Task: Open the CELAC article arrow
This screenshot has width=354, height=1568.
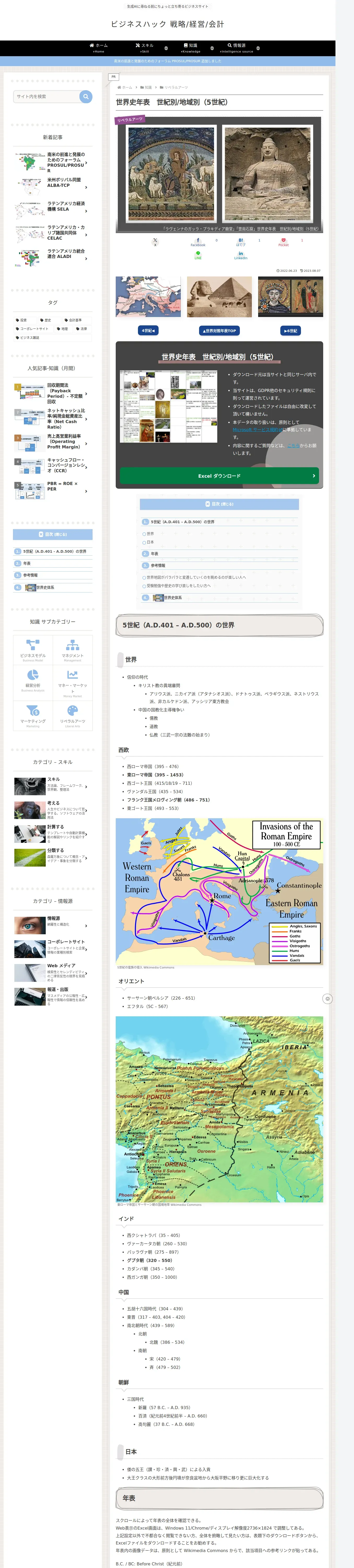Action: pyautogui.click(x=86, y=234)
